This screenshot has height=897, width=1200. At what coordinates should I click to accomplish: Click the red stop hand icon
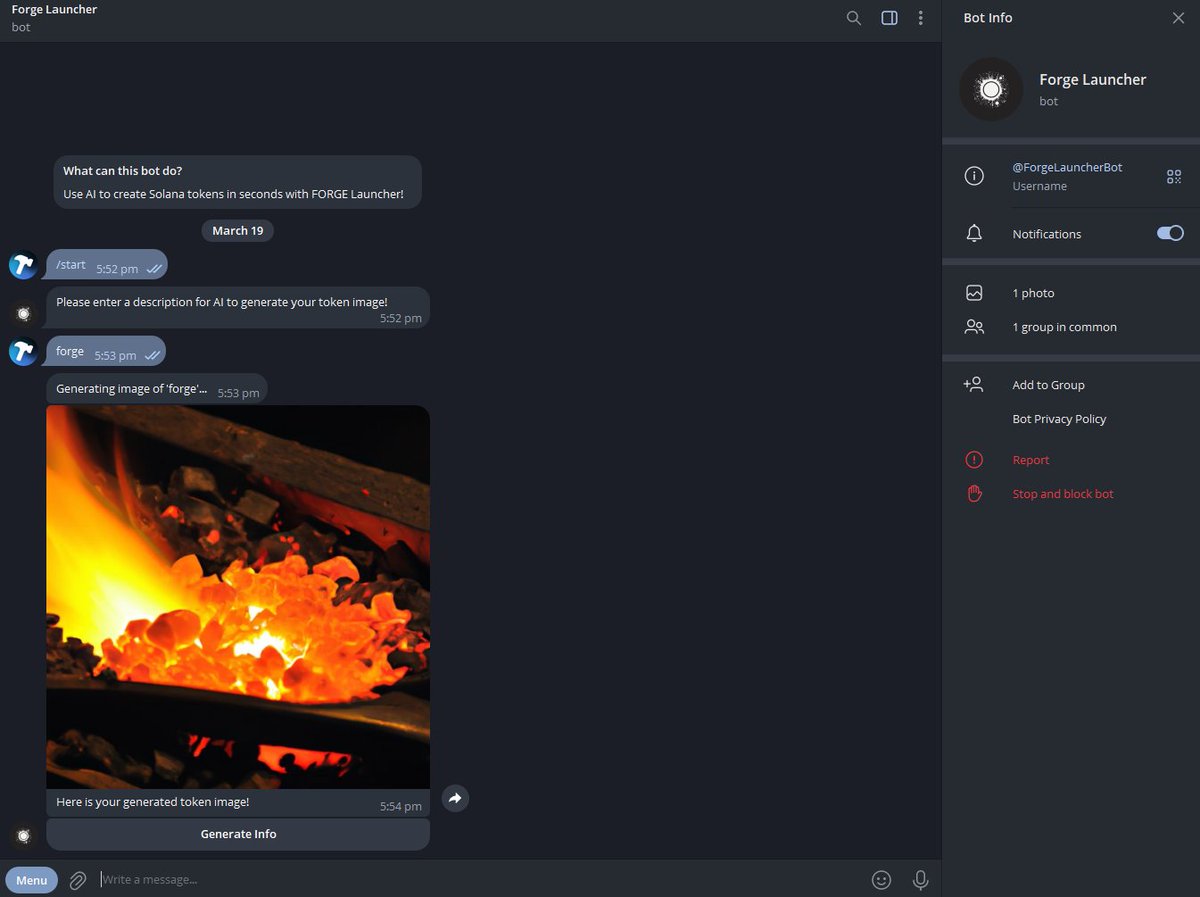(x=974, y=493)
